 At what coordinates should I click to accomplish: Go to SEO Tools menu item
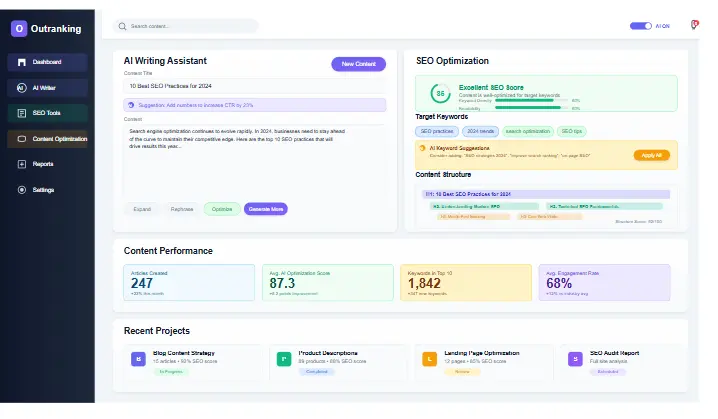coord(47,113)
